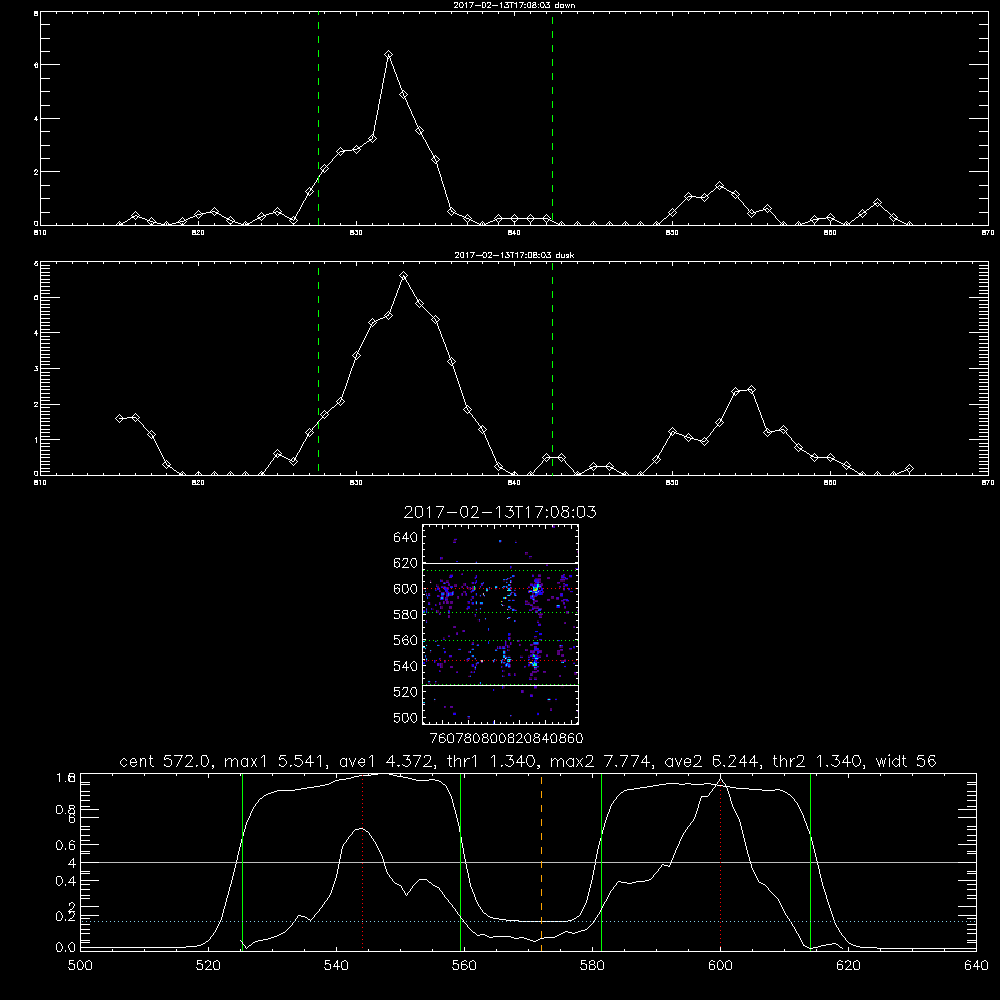Click the green vertical line near 581 in bottom plot
1000x1000 pixels.
(x=601, y=862)
